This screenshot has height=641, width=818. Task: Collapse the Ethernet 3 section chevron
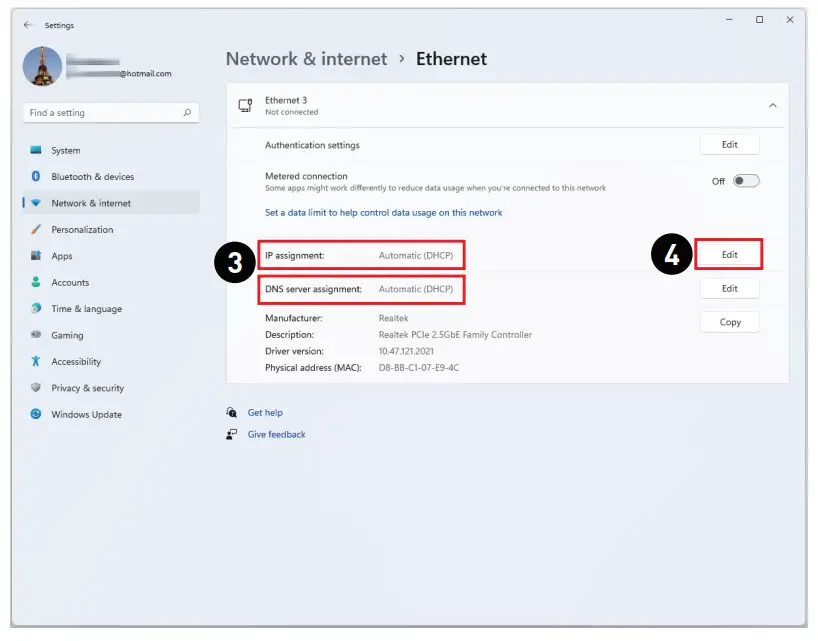772,105
